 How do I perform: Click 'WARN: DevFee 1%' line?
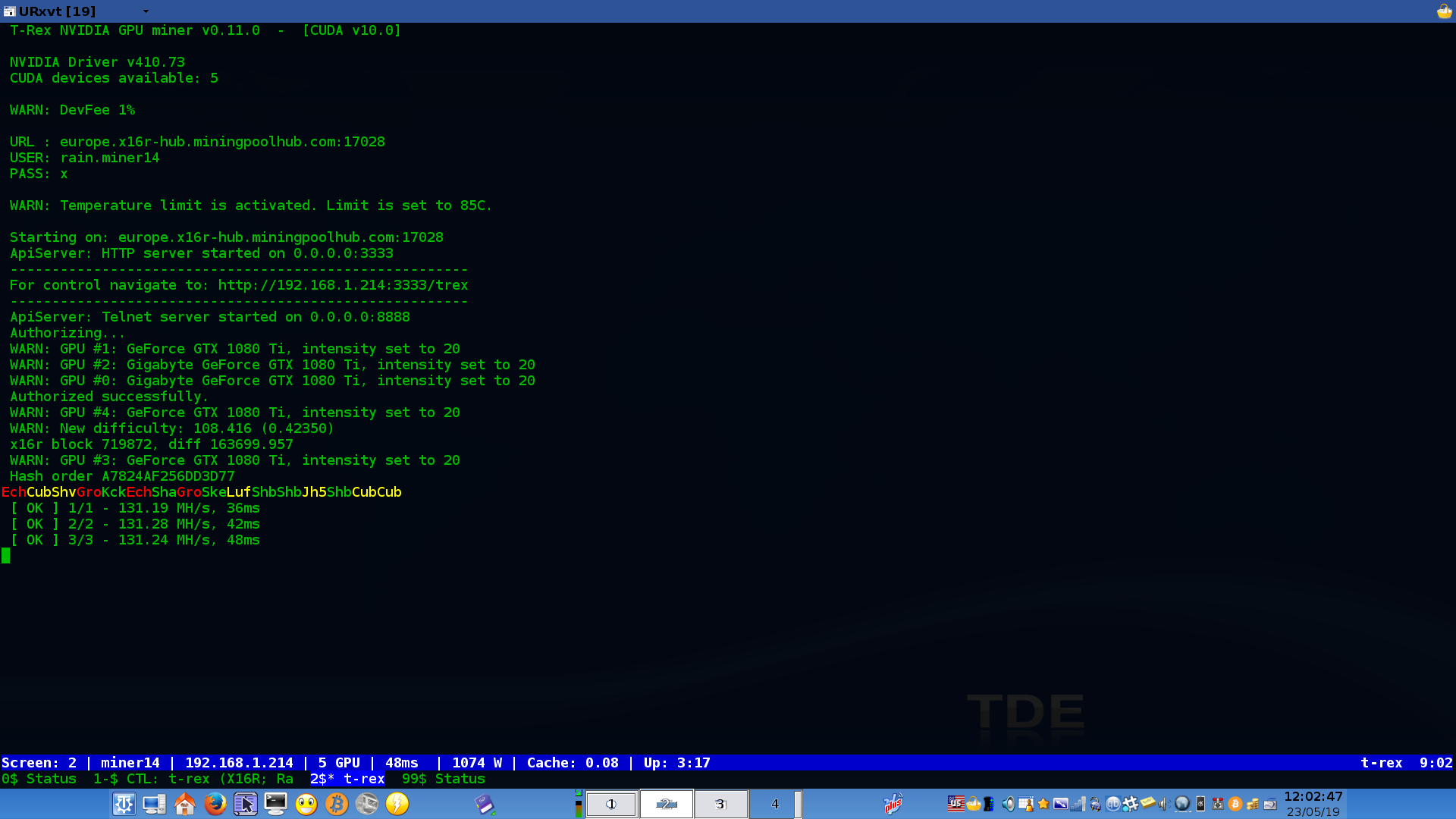72,110
